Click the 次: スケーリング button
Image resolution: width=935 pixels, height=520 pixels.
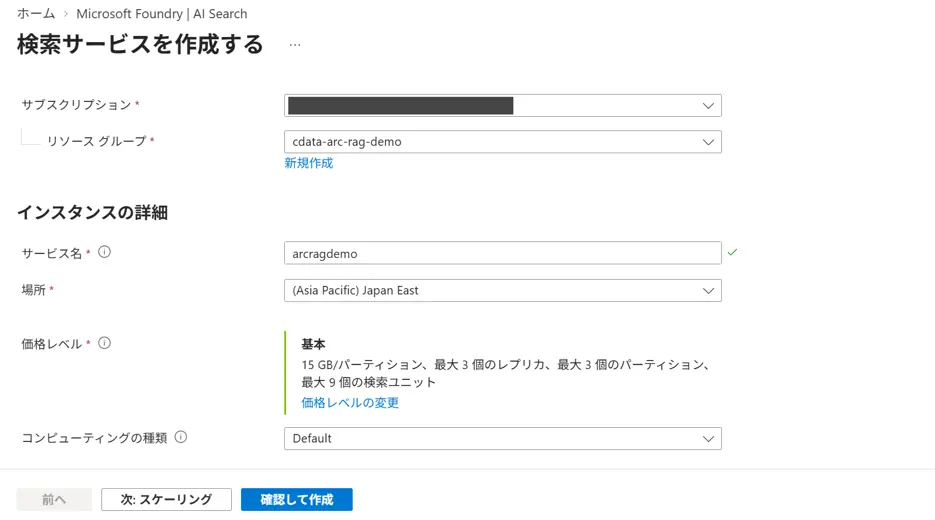tap(166, 500)
